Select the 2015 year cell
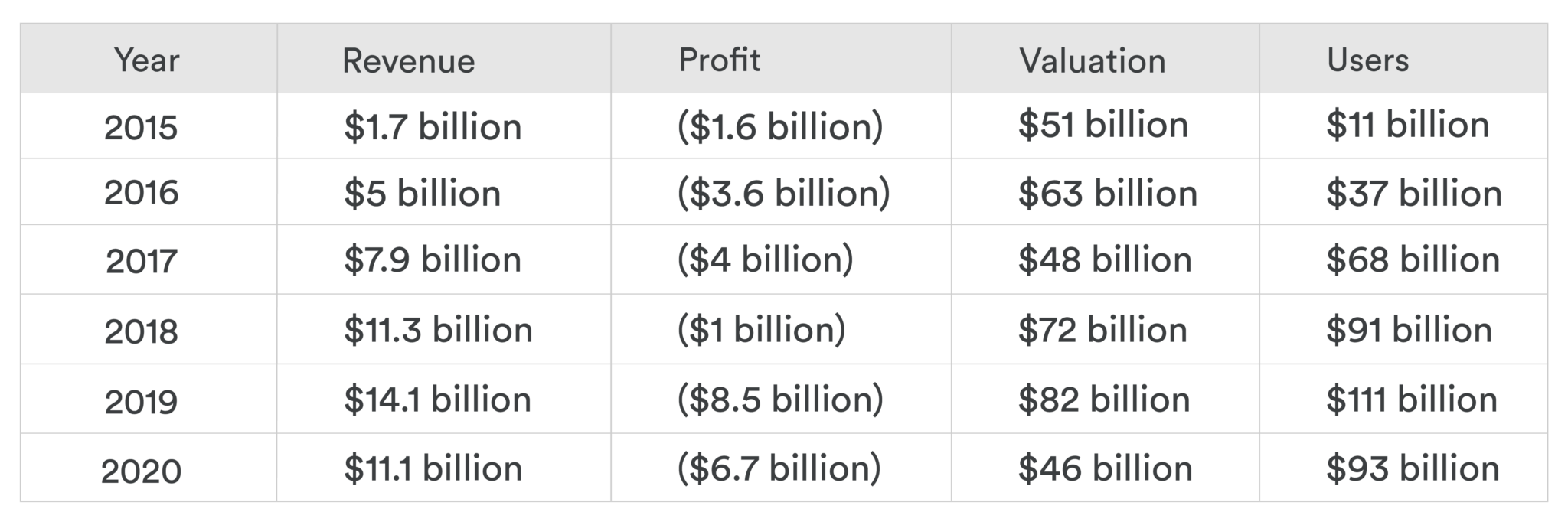This screenshot has height=509, width=1568. click(x=141, y=127)
